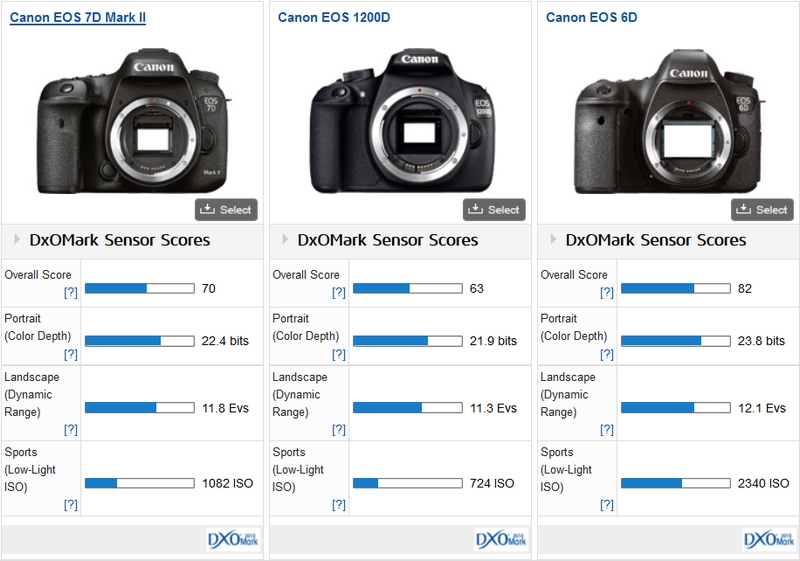Open Landscape Dynamic Range help [?] for EOS 6D

point(607,430)
